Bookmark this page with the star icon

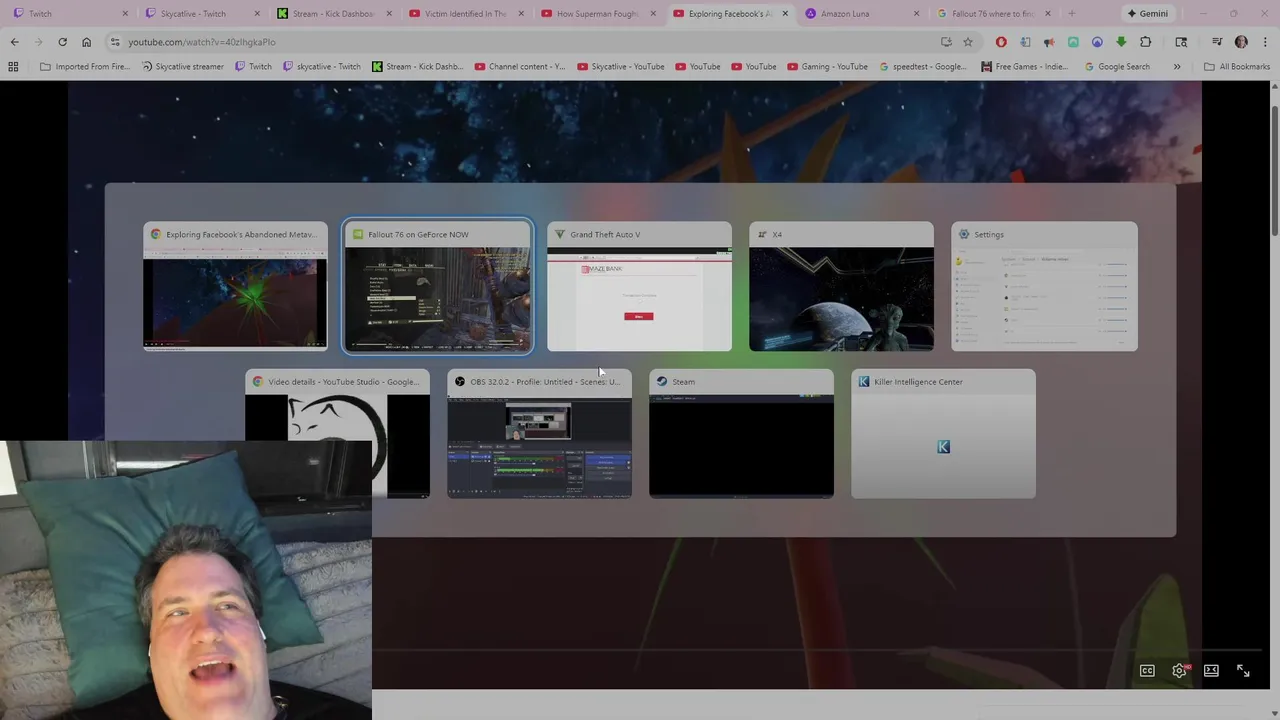968,42
